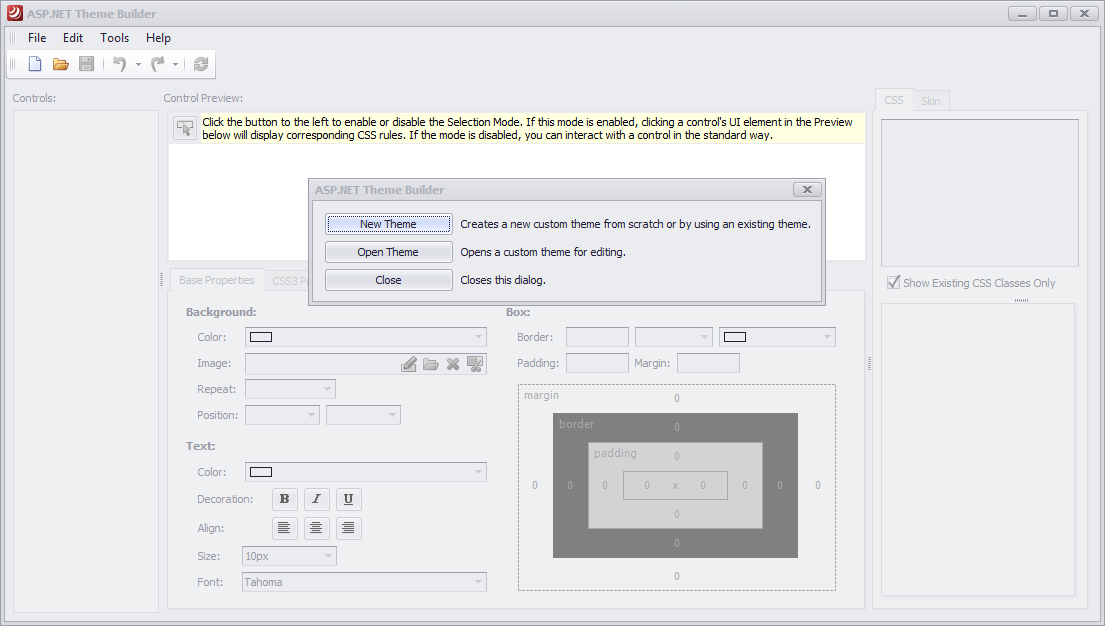Click the Background Color swatch
Screen dimensions: 1105x626
(261, 337)
